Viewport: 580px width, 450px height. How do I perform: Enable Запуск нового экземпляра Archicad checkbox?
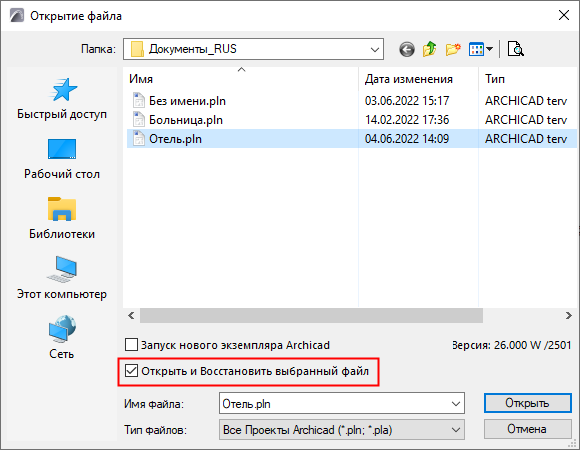(x=131, y=345)
